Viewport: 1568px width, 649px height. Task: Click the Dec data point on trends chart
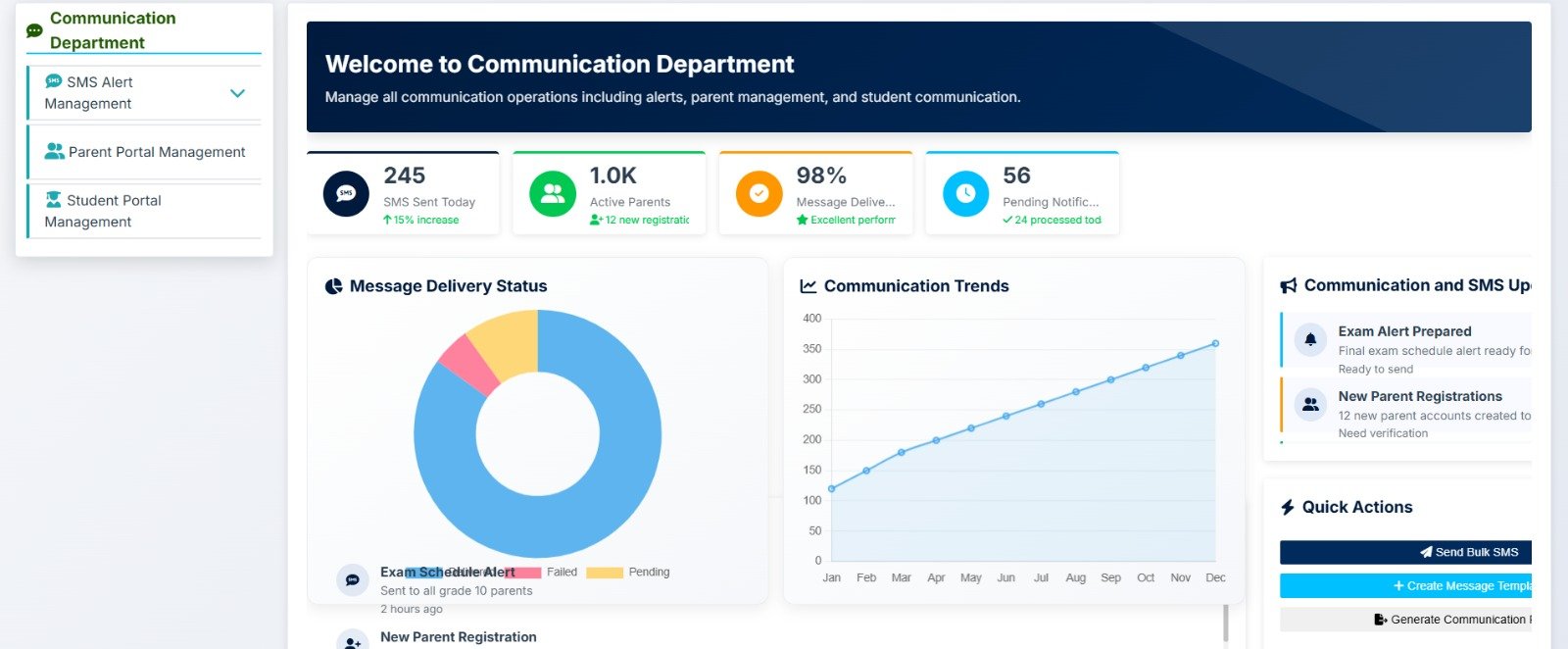click(1215, 343)
